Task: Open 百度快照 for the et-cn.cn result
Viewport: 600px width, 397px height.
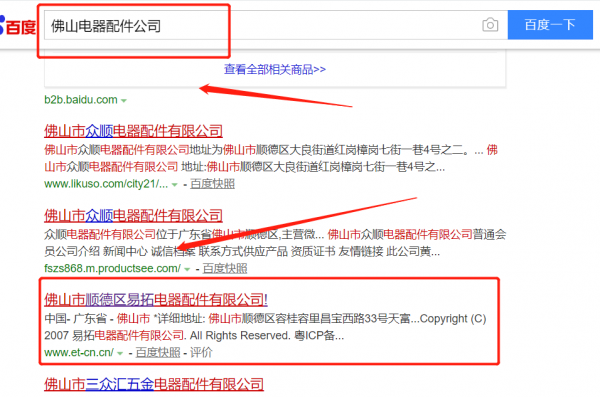Action: (158, 353)
